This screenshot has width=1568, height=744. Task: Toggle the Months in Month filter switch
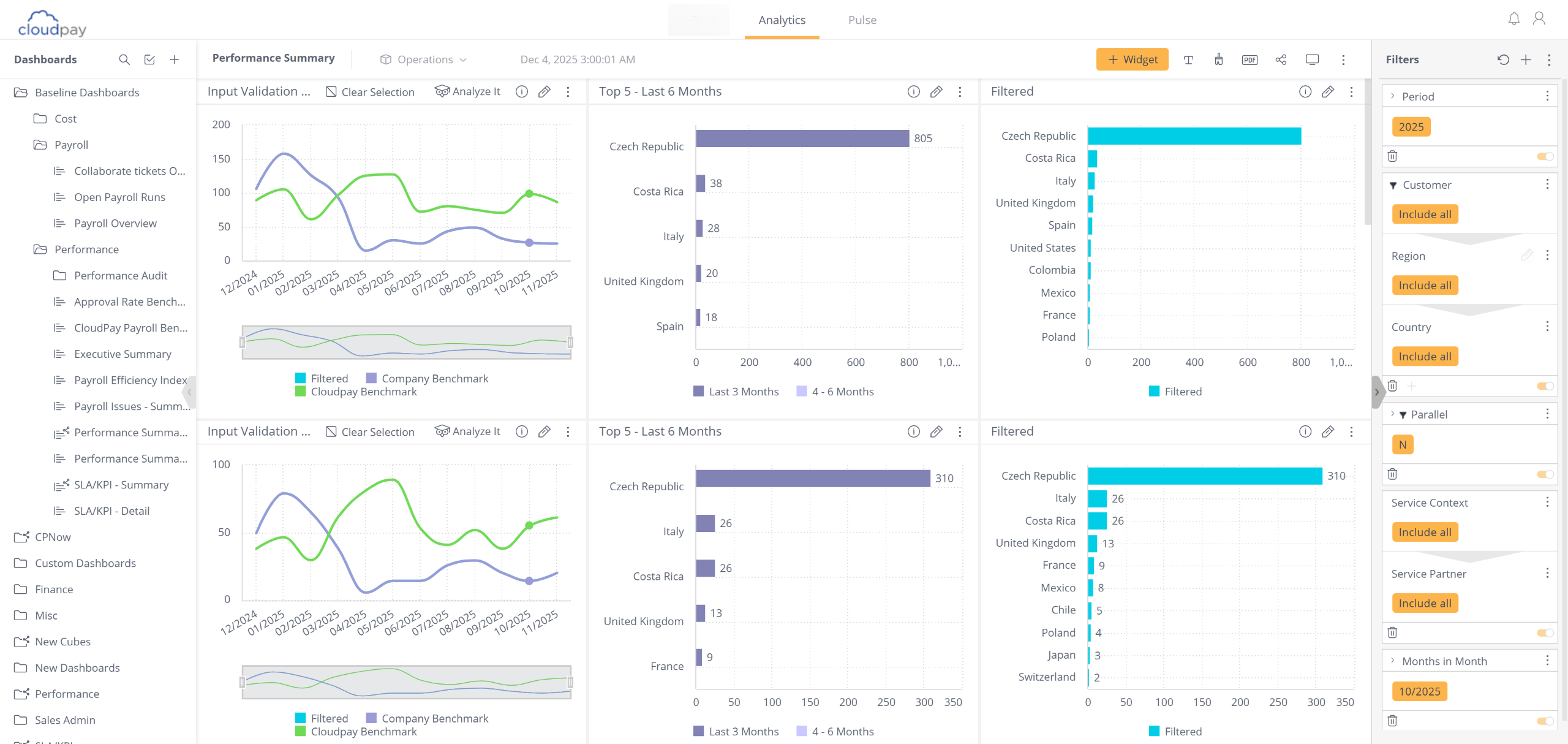pyautogui.click(x=1545, y=721)
